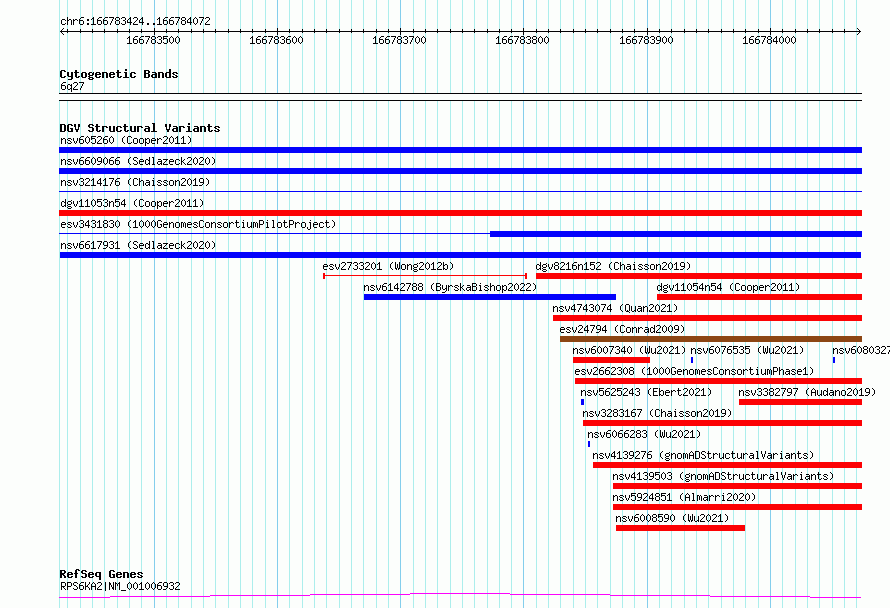Click the RefSeq Genes track heading
The height and width of the screenshot is (608, 890).
click(x=101, y=574)
